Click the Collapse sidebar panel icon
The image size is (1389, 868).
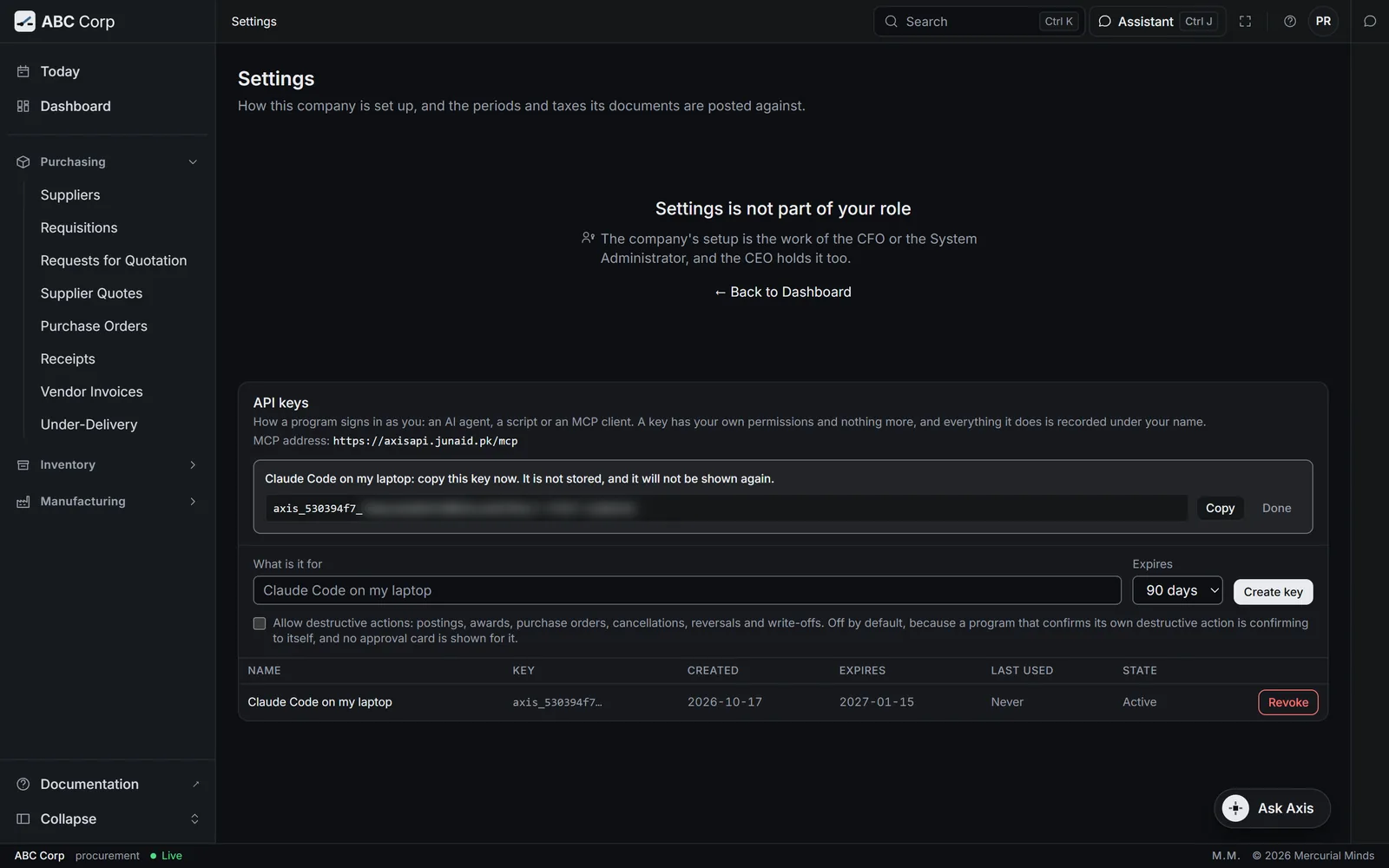point(23,819)
